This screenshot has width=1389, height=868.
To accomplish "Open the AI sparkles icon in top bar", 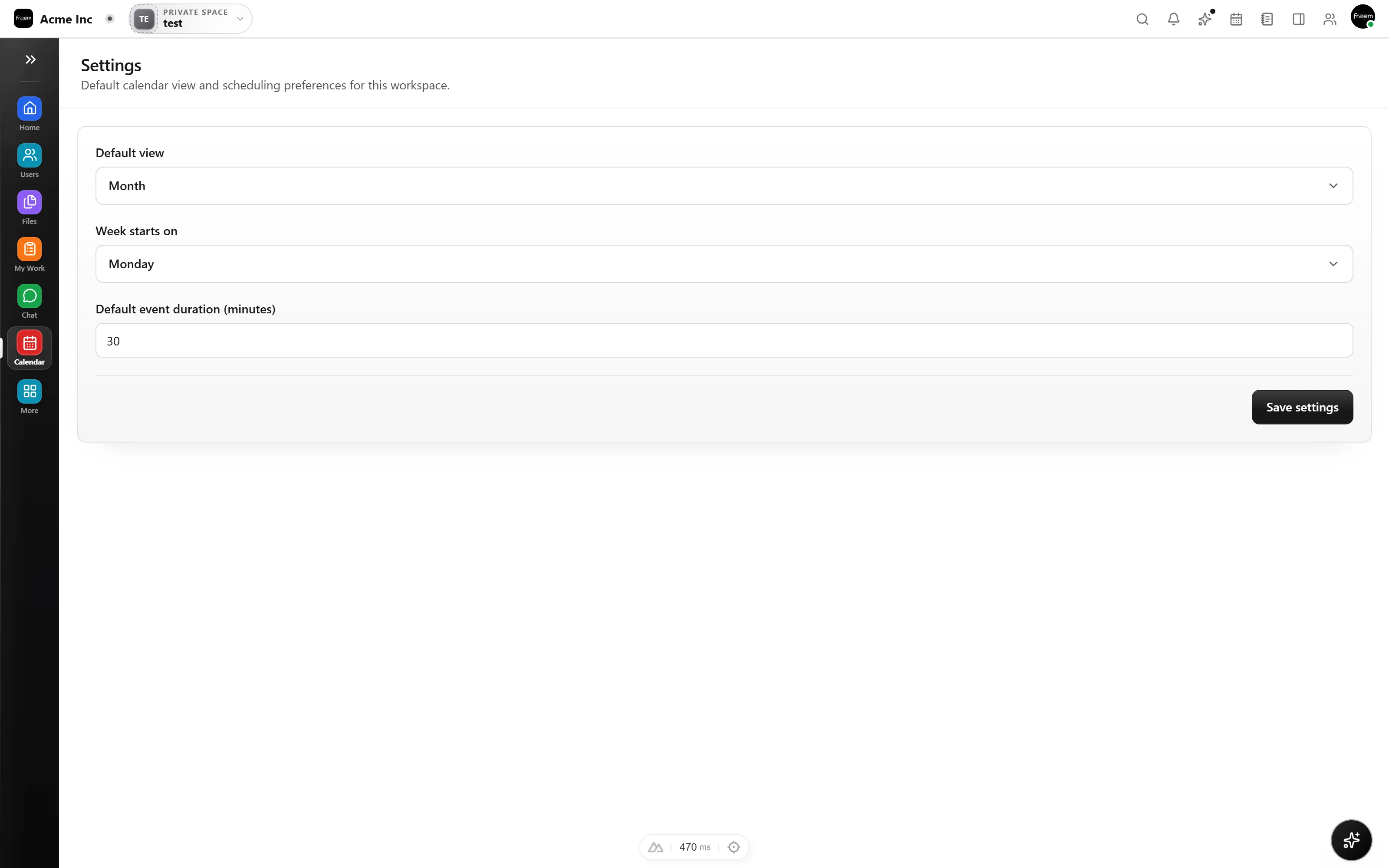I will coord(1205,19).
